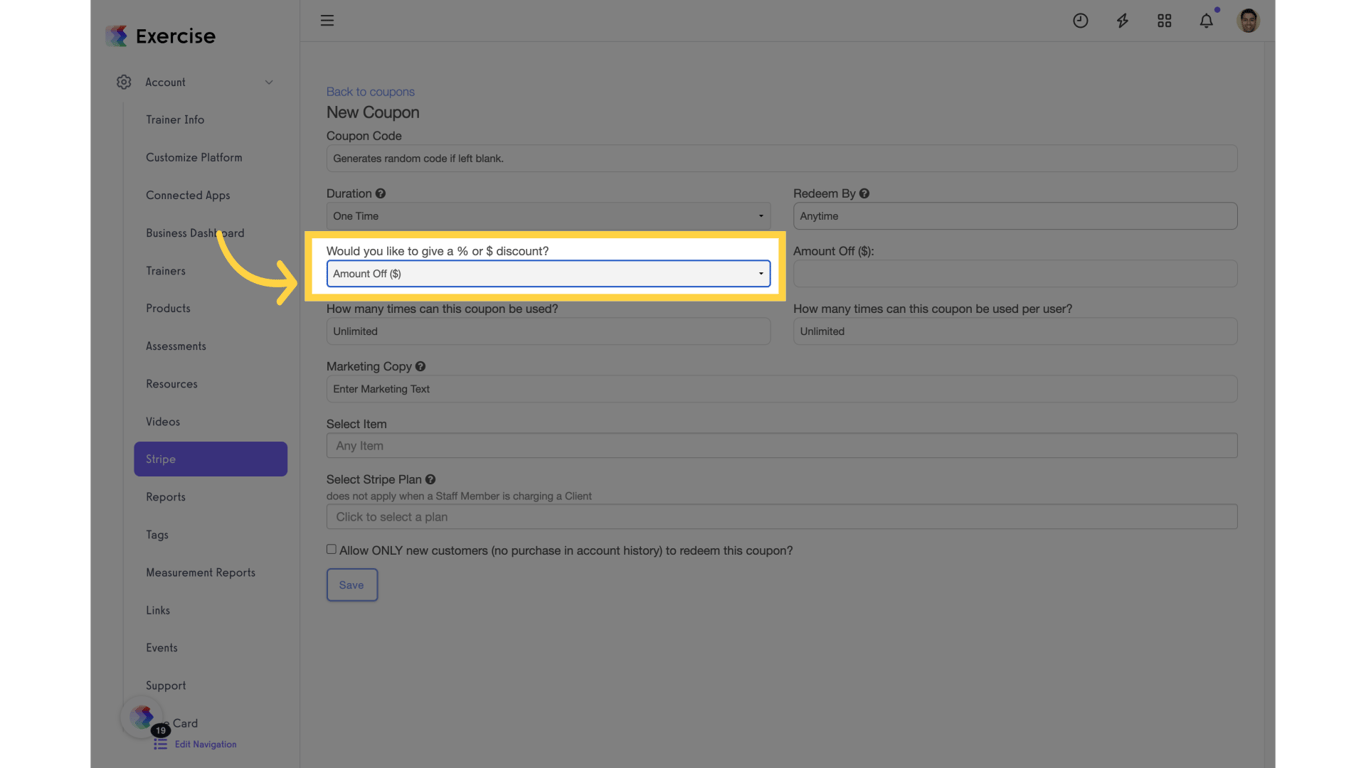Click the Edit Navigation link

207,744
